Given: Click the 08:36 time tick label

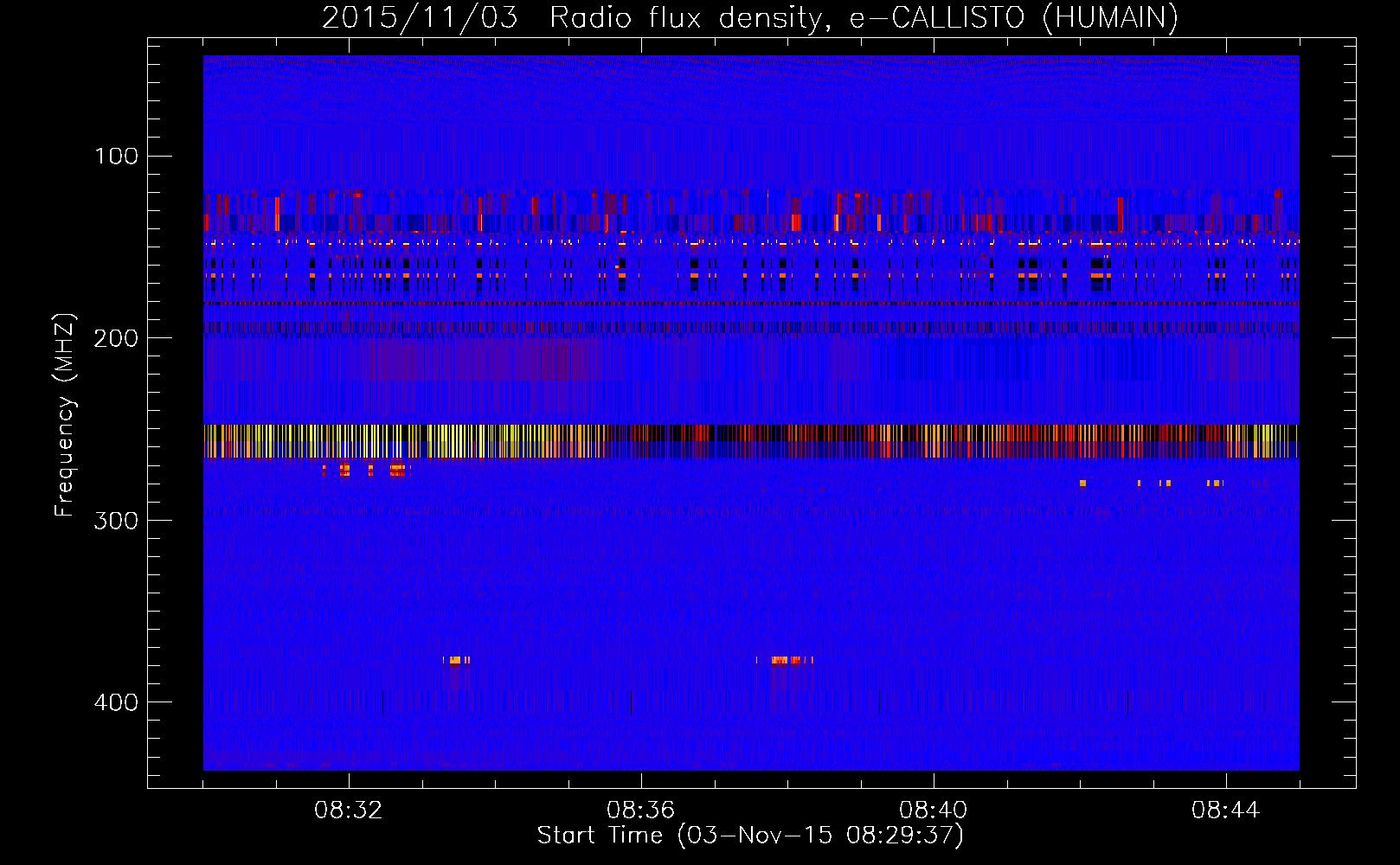Looking at the screenshot, I should coord(641,811).
